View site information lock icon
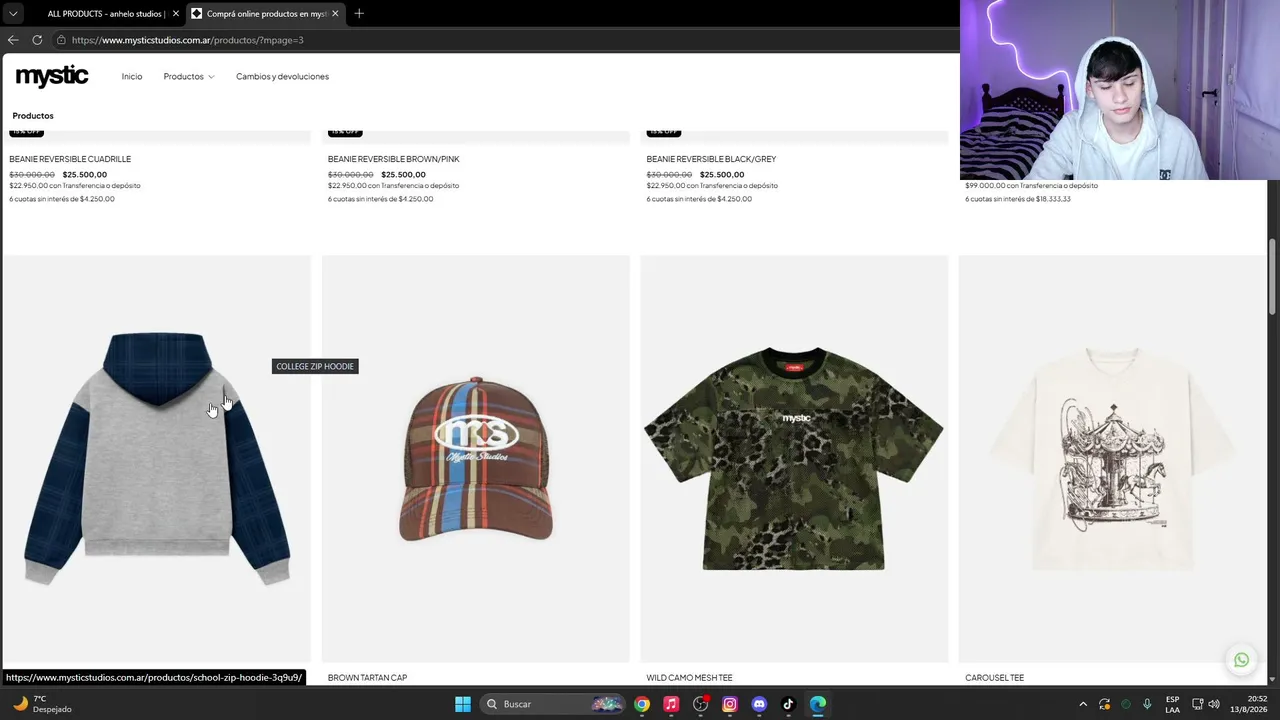The height and width of the screenshot is (720, 1280). click(61, 40)
